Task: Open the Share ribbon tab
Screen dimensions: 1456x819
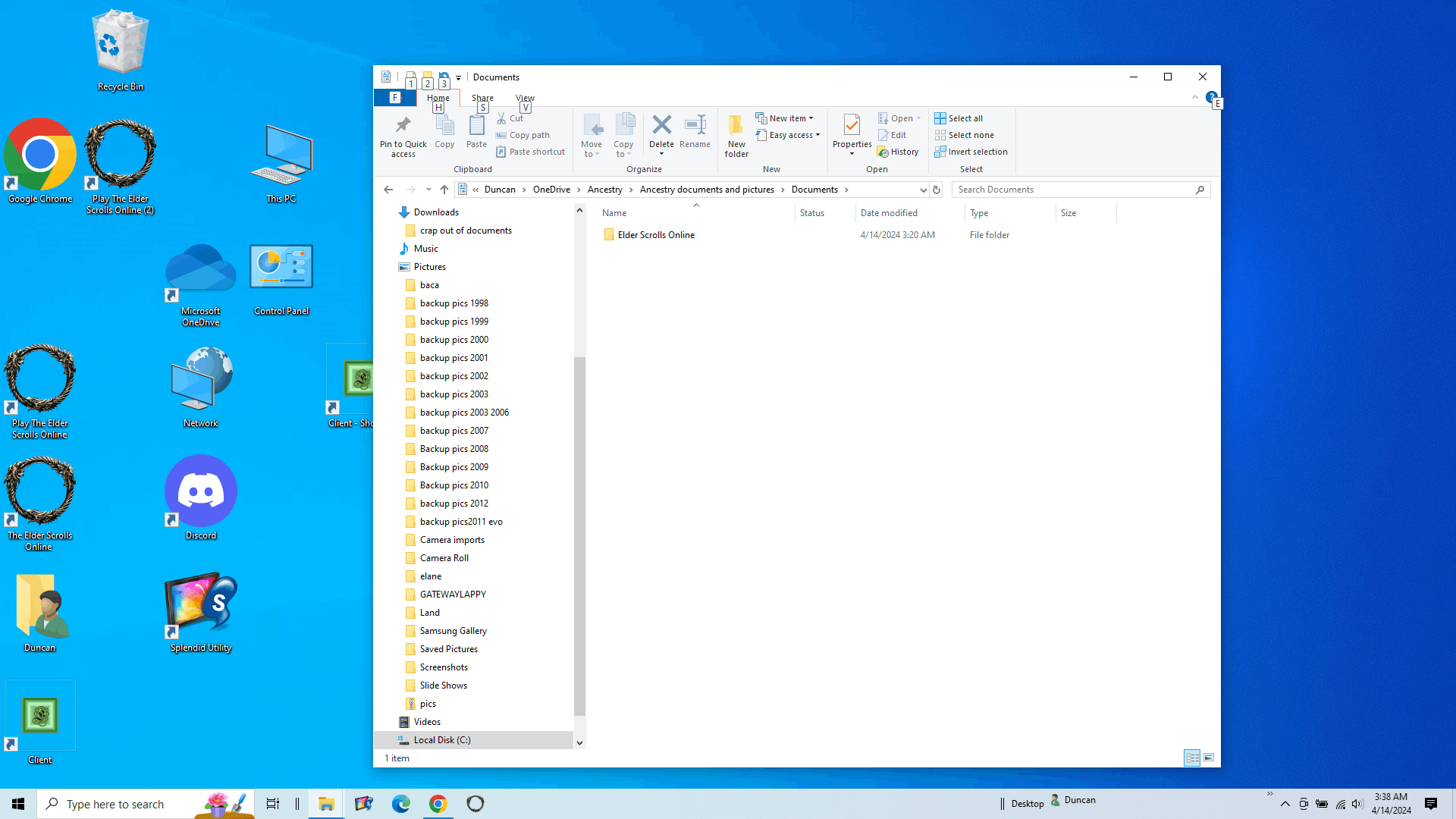Action: [482, 98]
